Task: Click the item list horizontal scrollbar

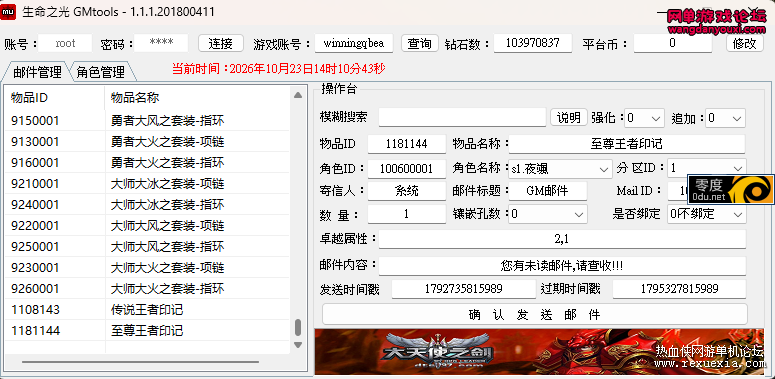Action: click(140, 362)
